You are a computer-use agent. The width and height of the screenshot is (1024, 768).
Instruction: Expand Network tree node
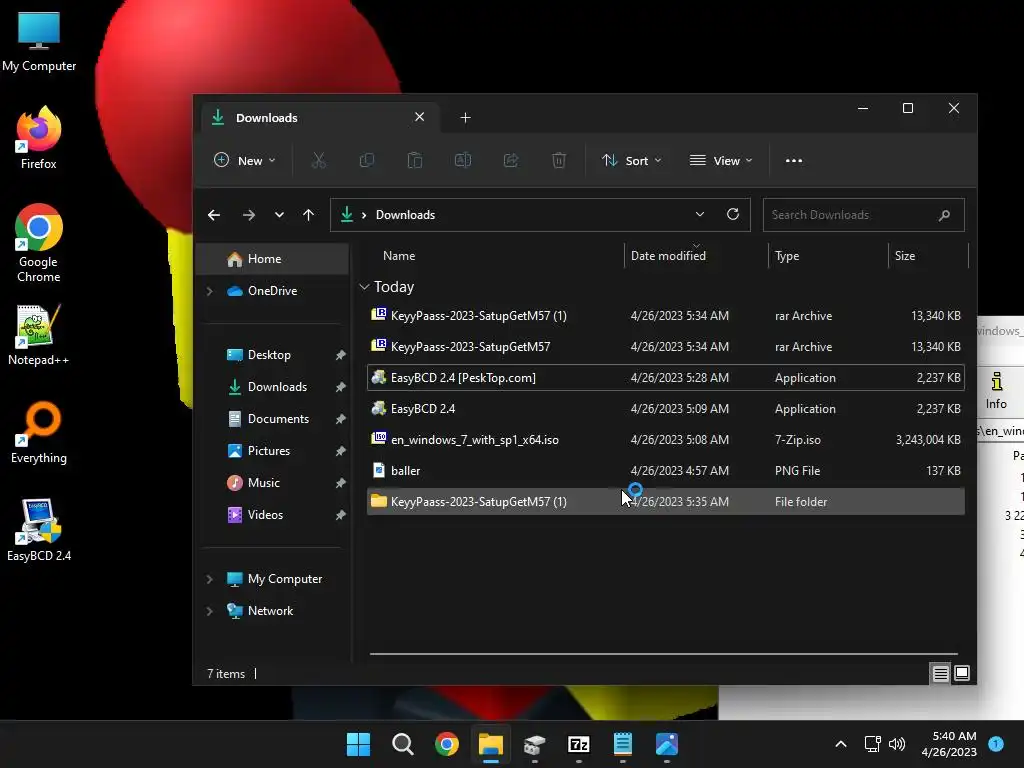pos(210,611)
